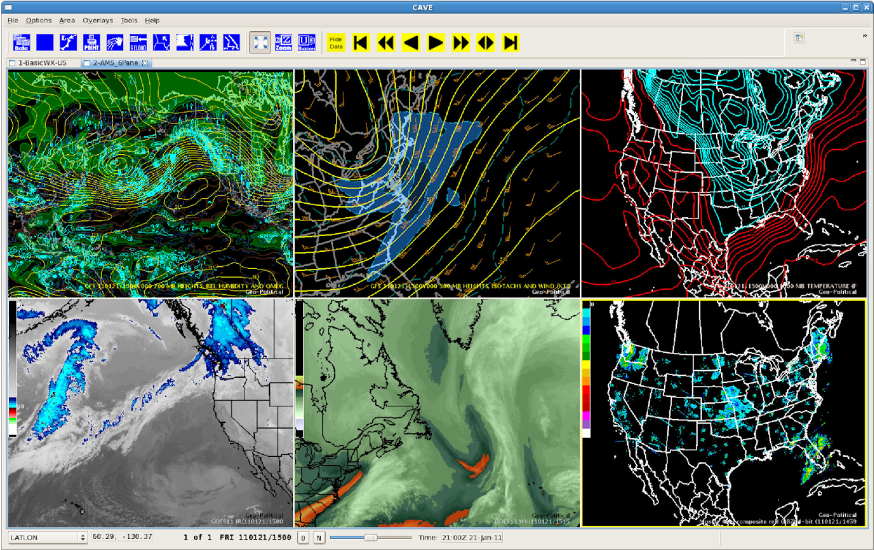Click the 0 button in status bar
874x550 pixels.
coord(303,538)
